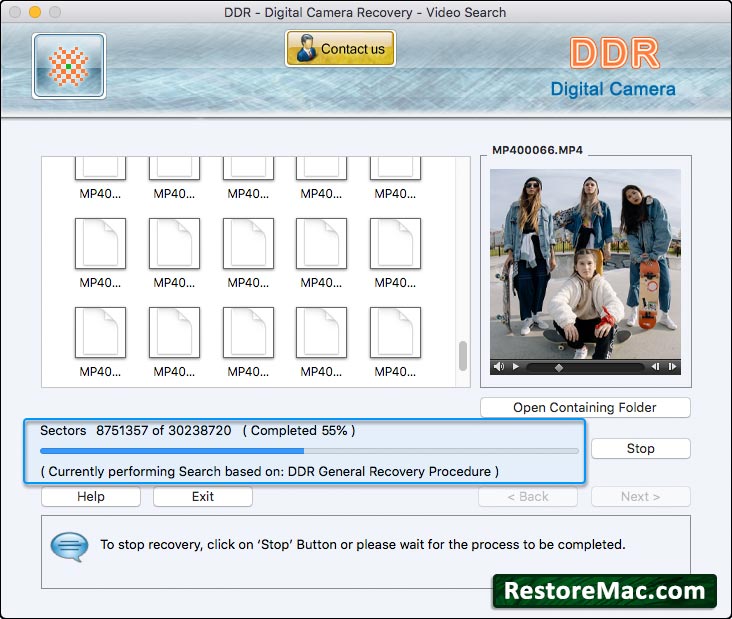Image resolution: width=732 pixels, height=619 pixels.
Task: Select fifth file icon in bottom row
Action: (x=395, y=333)
